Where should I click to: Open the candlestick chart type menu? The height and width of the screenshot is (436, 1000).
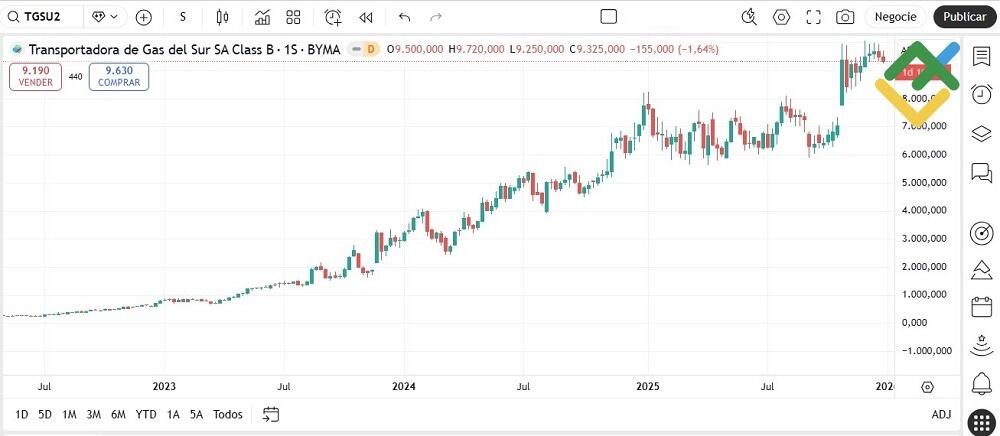click(222, 17)
